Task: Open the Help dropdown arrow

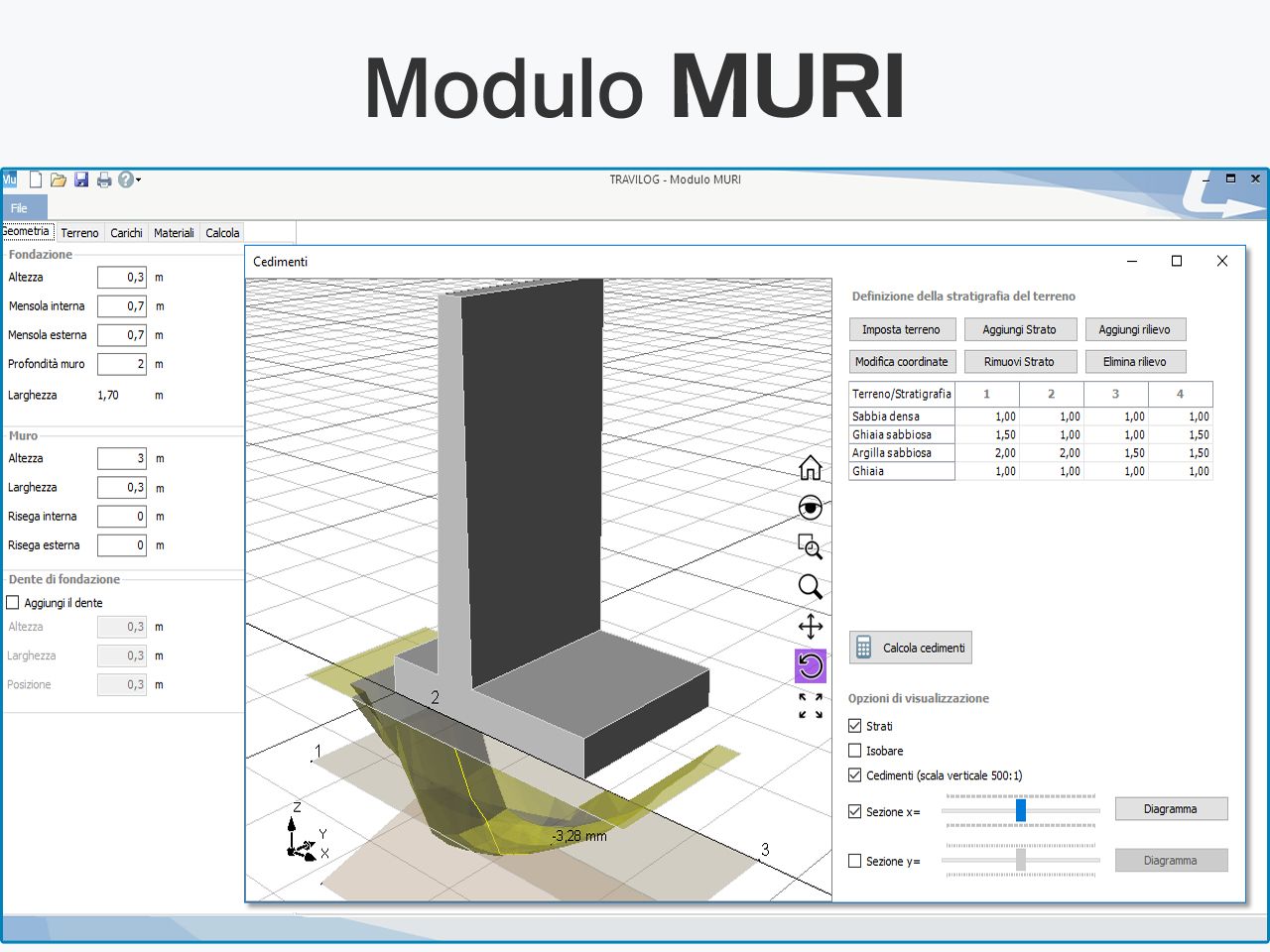Action: pos(137,179)
